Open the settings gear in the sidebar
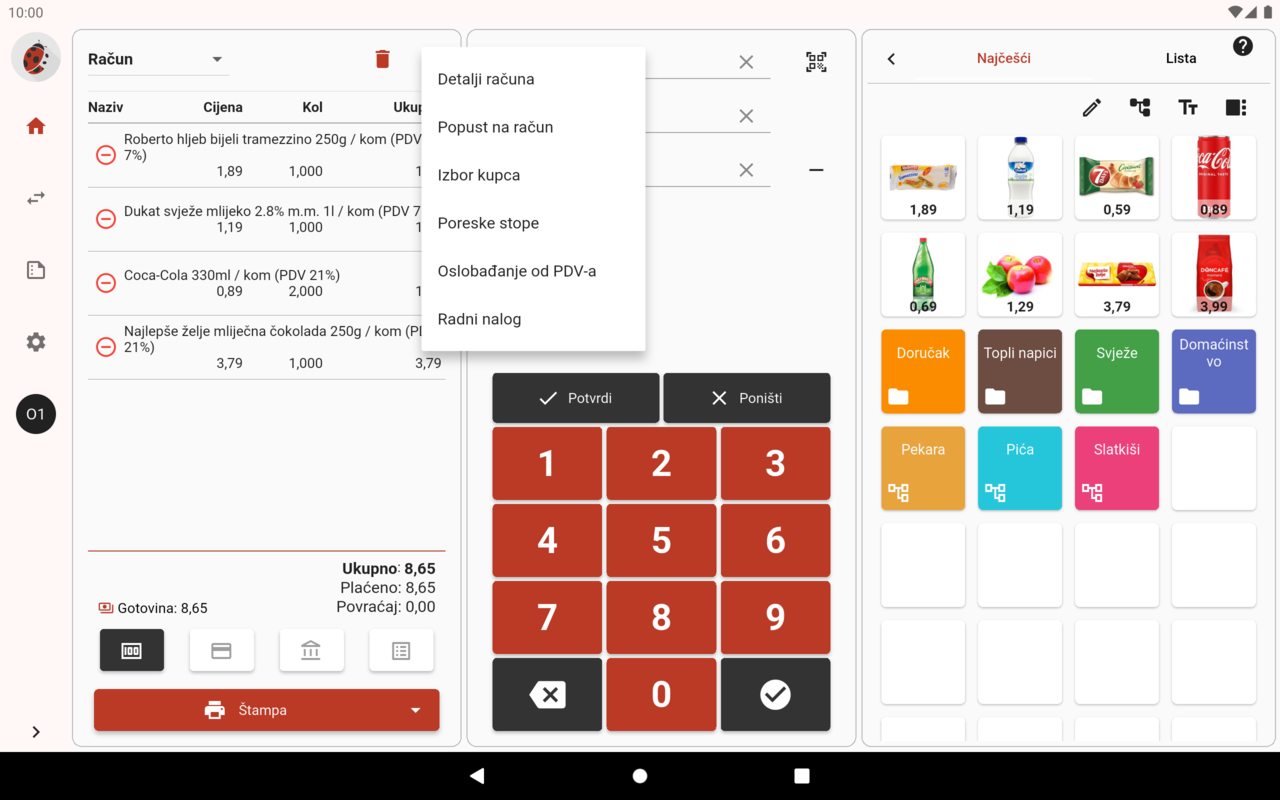The image size is (1280, 800). coord(36,342)
